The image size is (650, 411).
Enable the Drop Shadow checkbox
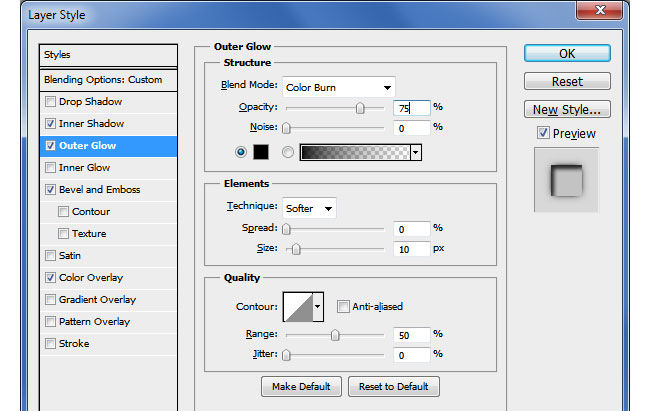pyautogui.click(x=50, y=102)
